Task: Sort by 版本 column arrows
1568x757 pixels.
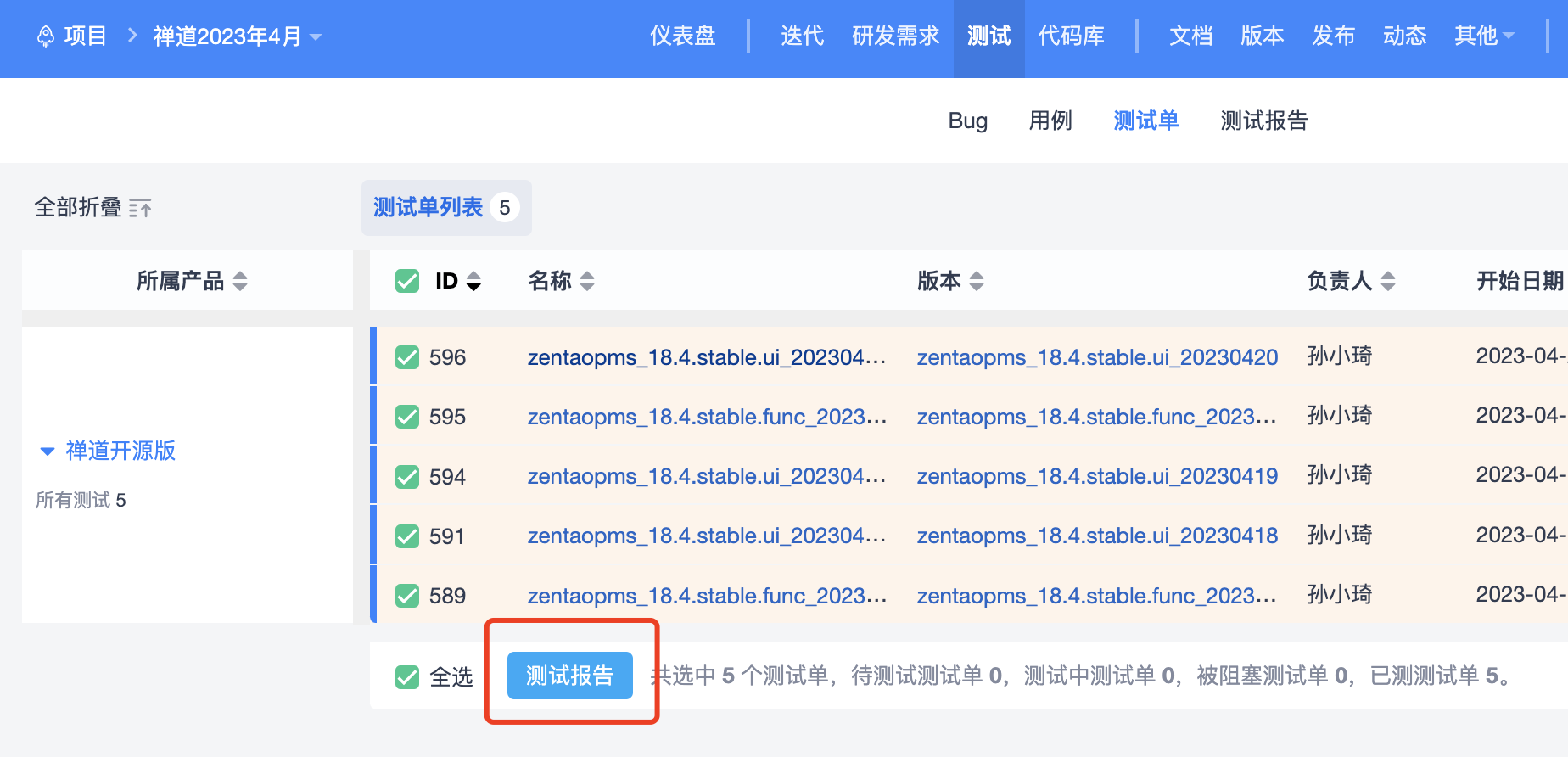Action: (977, 281)
